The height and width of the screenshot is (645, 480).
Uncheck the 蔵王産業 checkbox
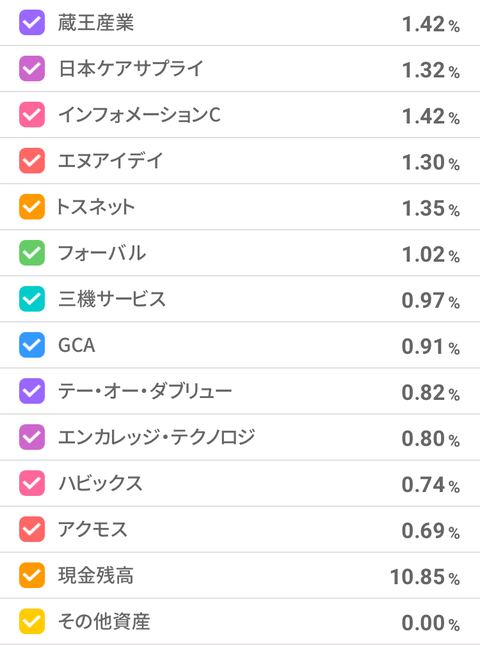pyautogui.click(x=32, y=23)
